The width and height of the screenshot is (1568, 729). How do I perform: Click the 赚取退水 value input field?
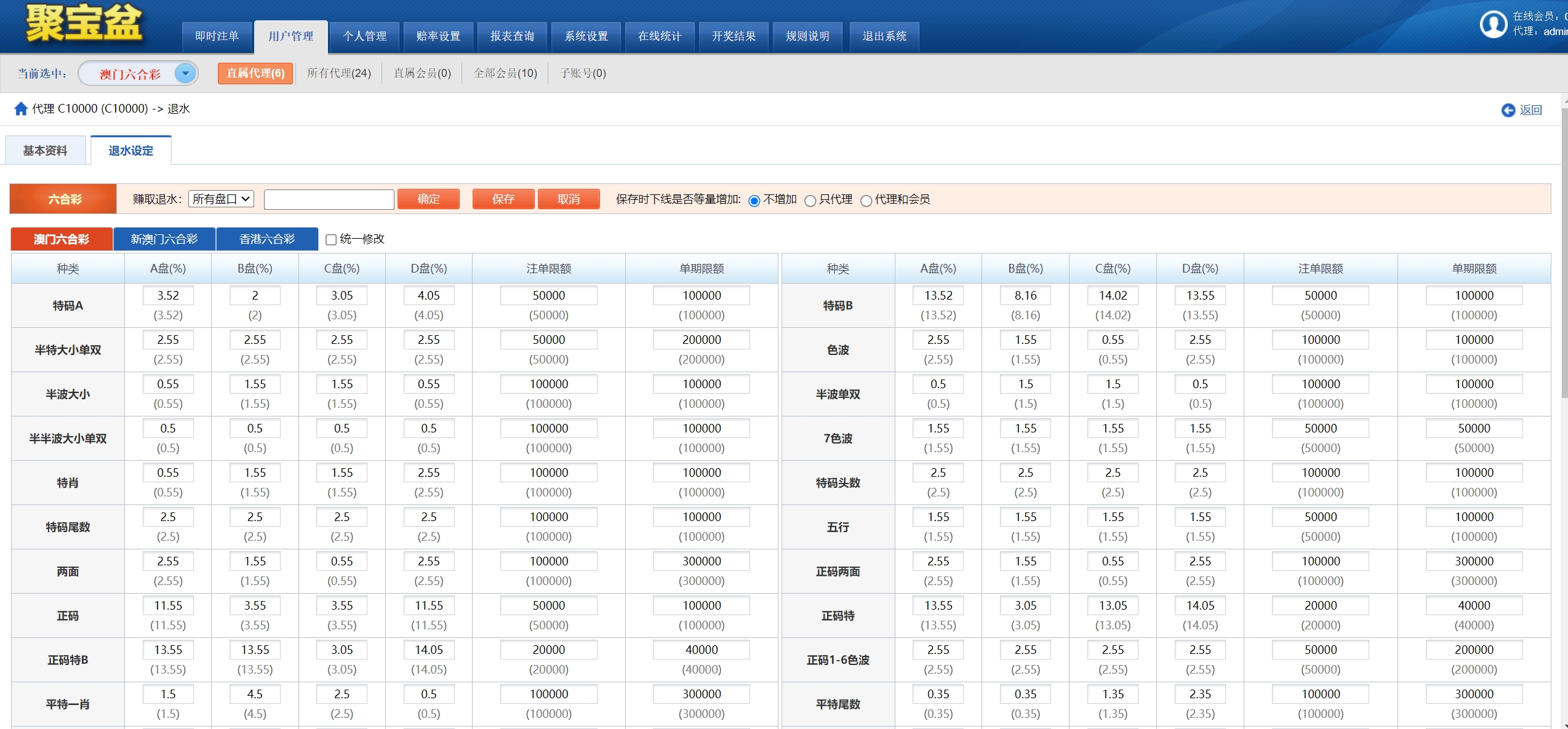[x=329, y=199]
